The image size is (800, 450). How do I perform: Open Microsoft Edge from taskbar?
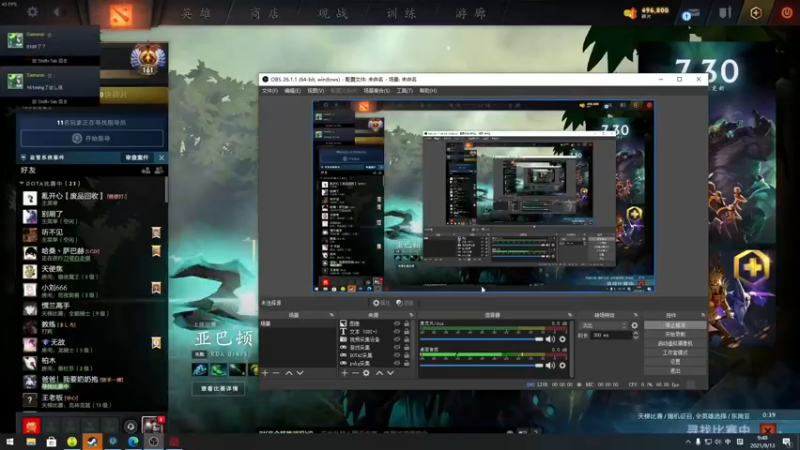tap(133, 442)
